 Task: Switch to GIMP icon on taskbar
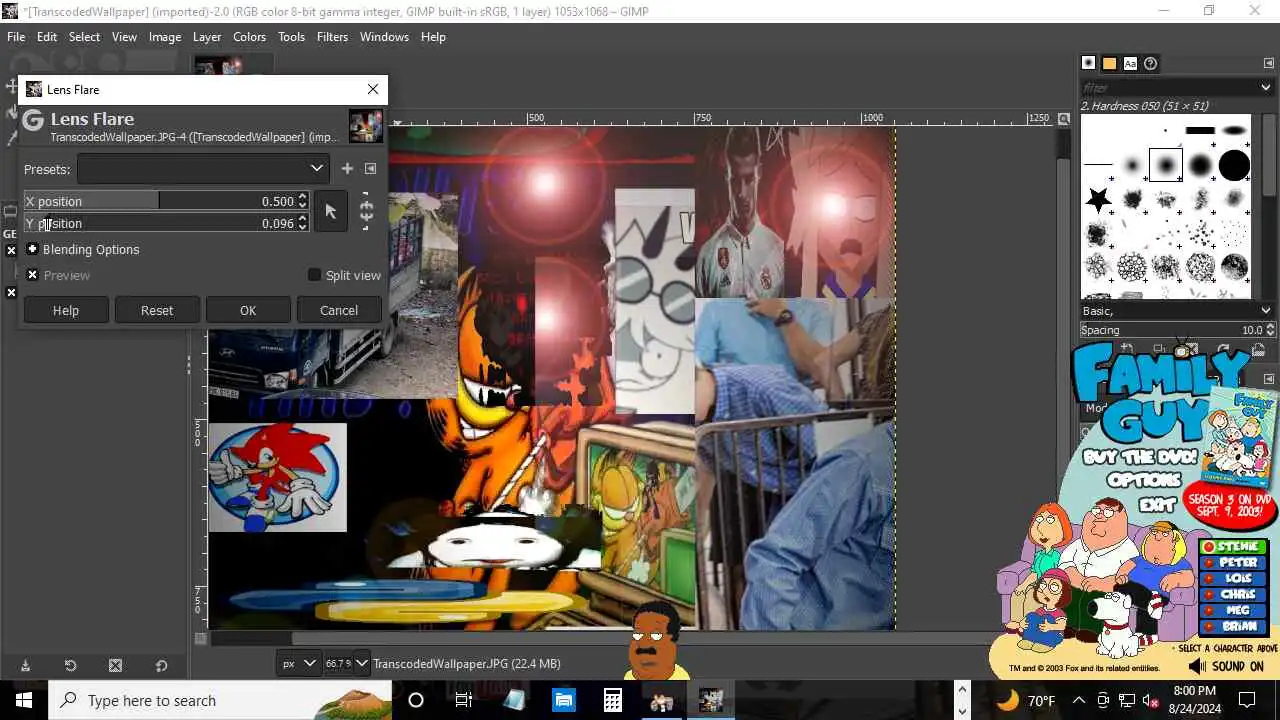[711, 700]
